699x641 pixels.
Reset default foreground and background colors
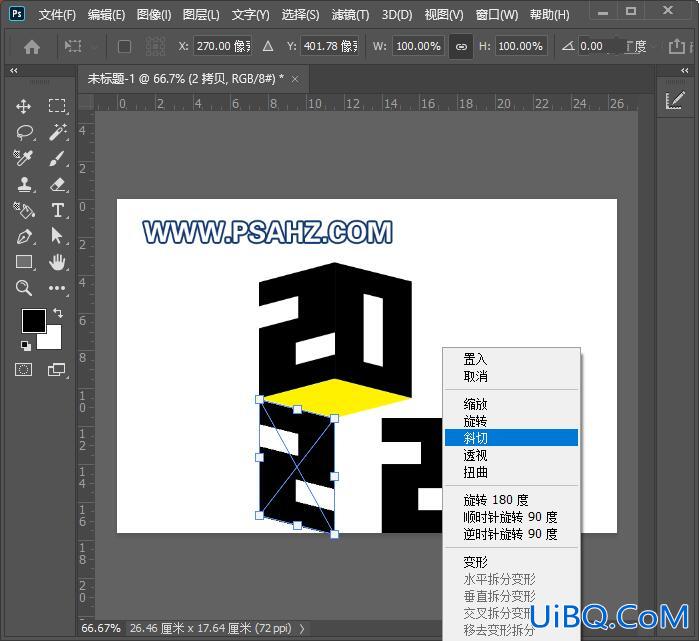(x=25, y=345)
